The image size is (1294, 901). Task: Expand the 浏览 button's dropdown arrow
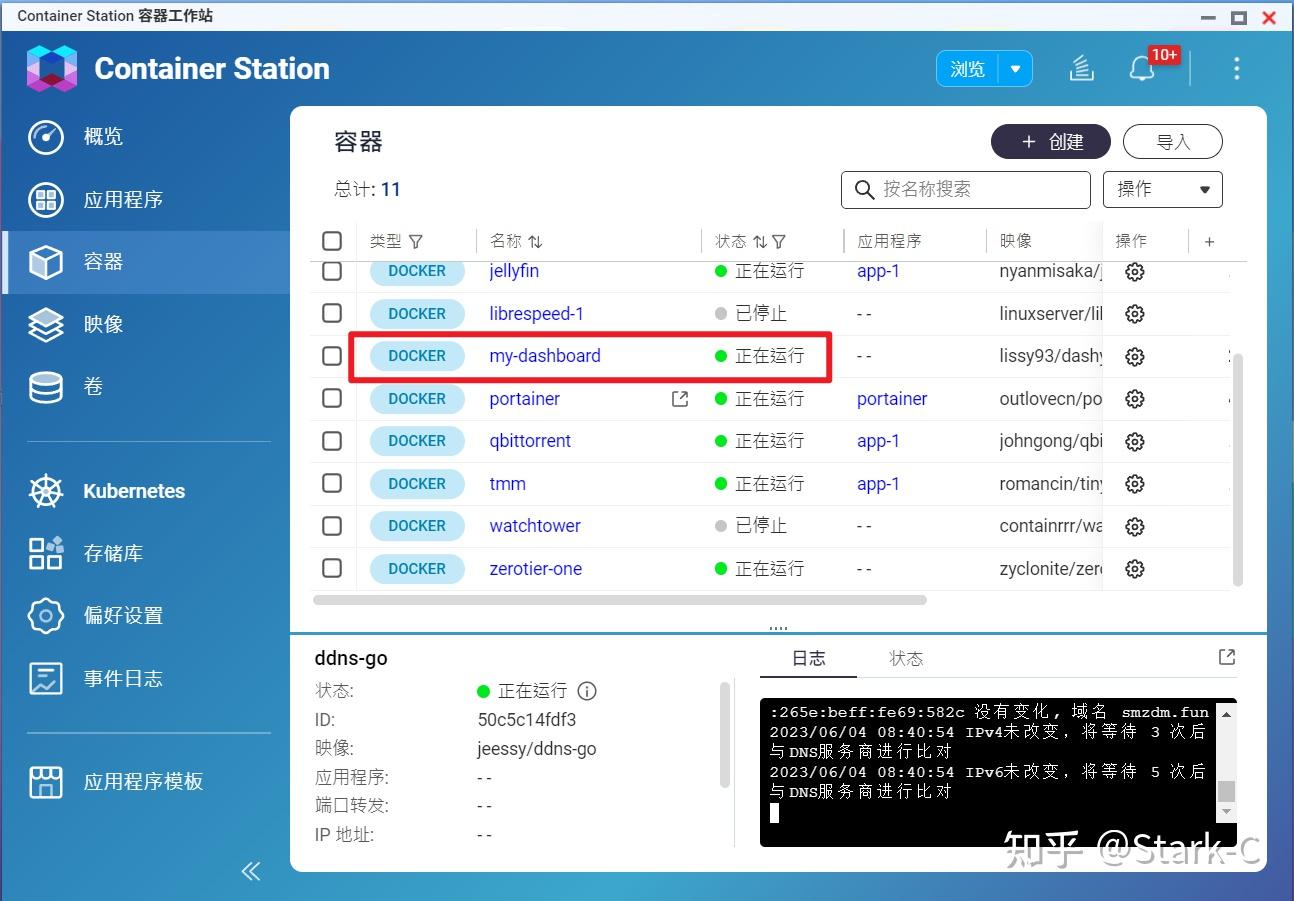click(1016, 68)
